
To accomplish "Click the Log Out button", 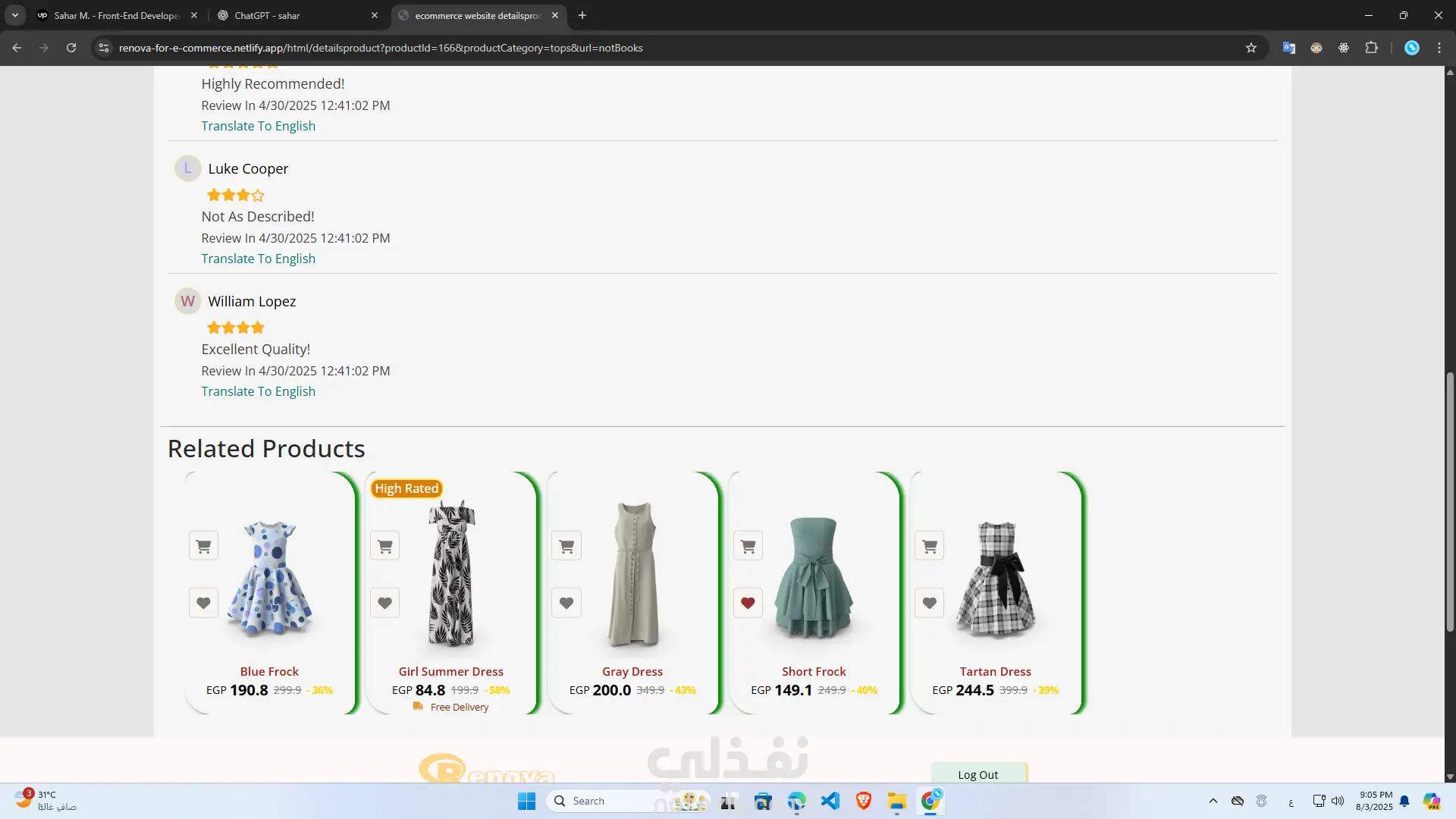I will (978, 774).
